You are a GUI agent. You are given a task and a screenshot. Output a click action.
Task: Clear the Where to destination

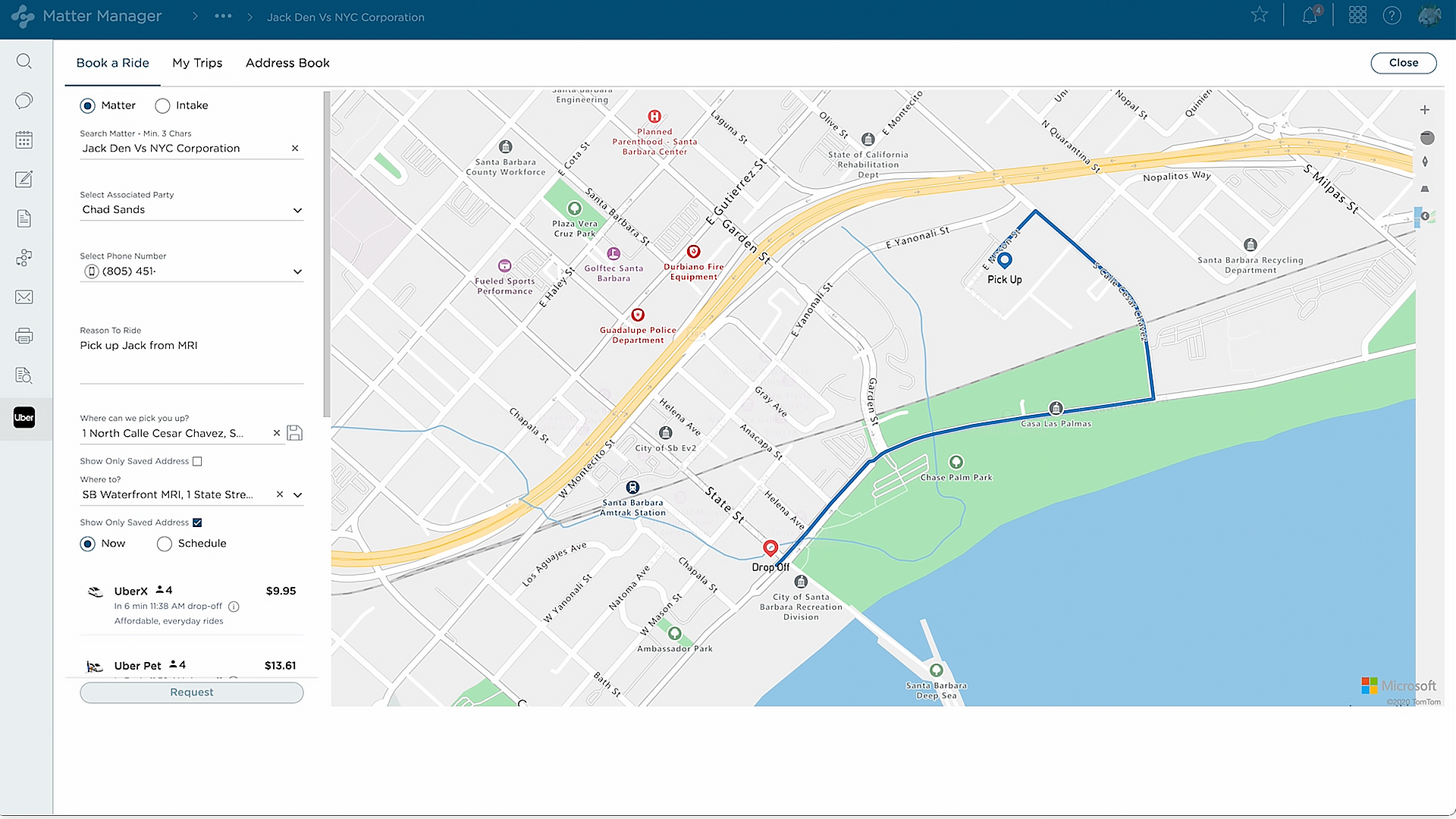(280, 494)
